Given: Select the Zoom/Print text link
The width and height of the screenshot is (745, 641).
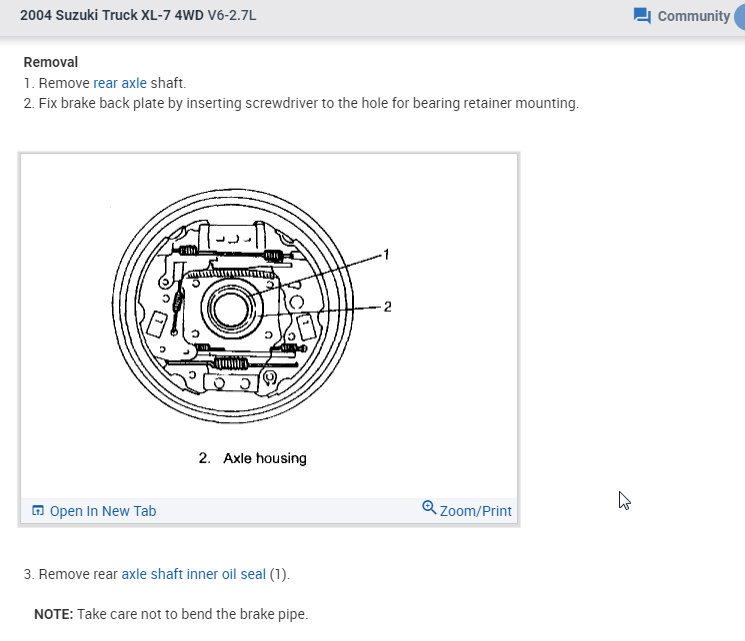Looking at the screenshot, I should (x=475, y=511).
